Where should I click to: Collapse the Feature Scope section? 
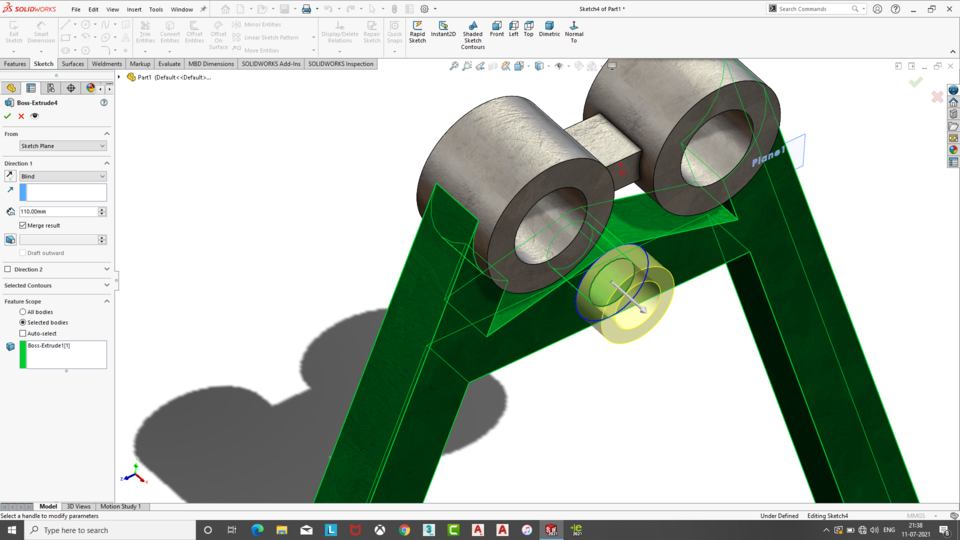point(107,301)
